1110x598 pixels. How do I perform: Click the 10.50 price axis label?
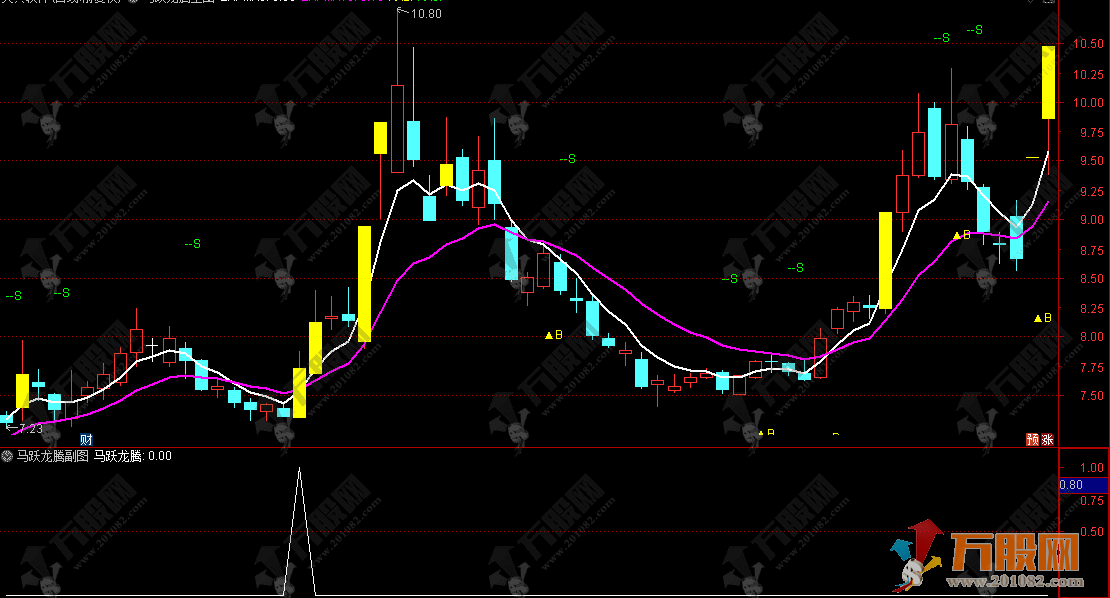click(x=1088, y=44)
